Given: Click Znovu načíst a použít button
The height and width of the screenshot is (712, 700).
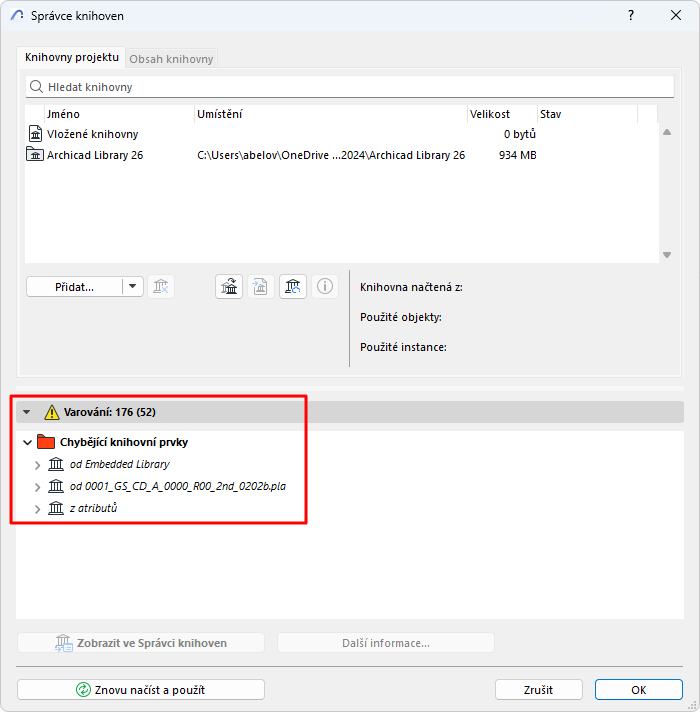Looking at the screenshot, I should pos(141,690).
